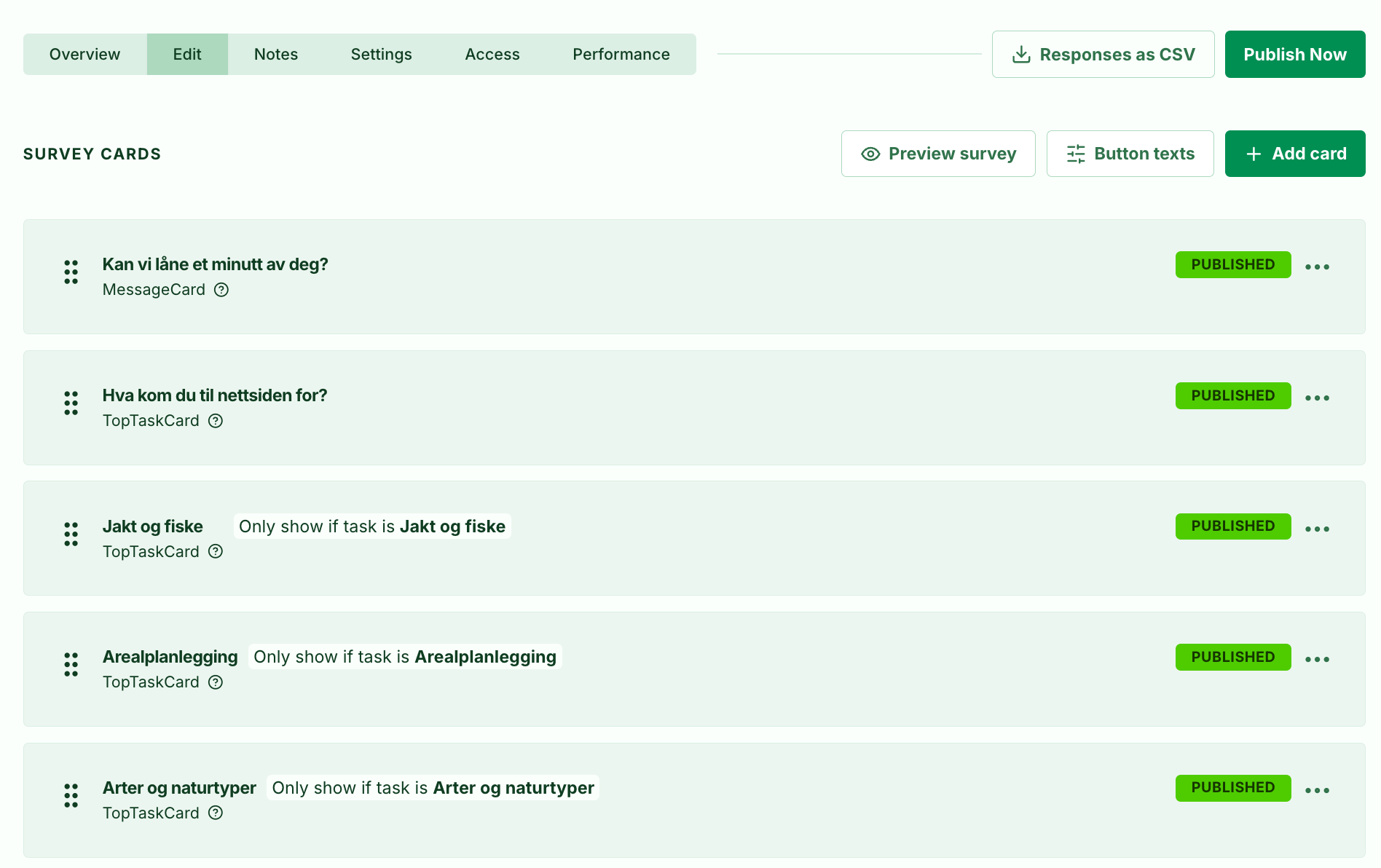View the Performance tab
This screenshot has height=868, width=1381.
click(621, 54)
